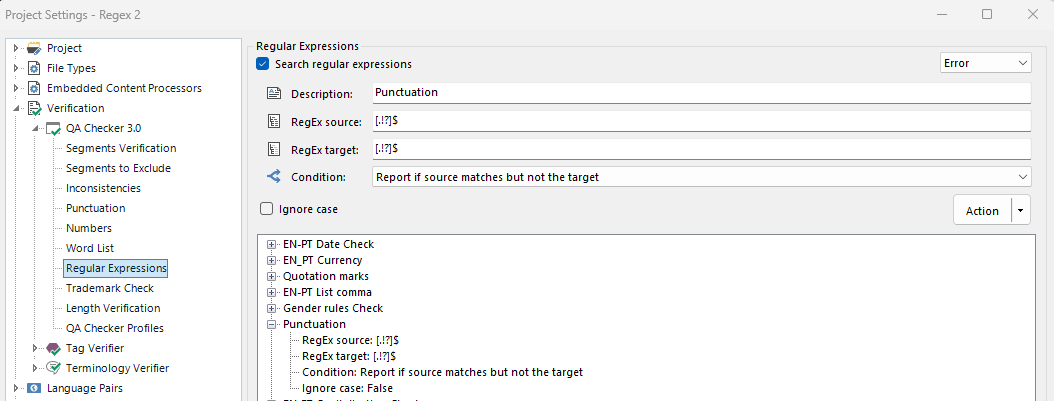Click the Project folder icon in tree

pyautogui.click(x=35, y=48)
